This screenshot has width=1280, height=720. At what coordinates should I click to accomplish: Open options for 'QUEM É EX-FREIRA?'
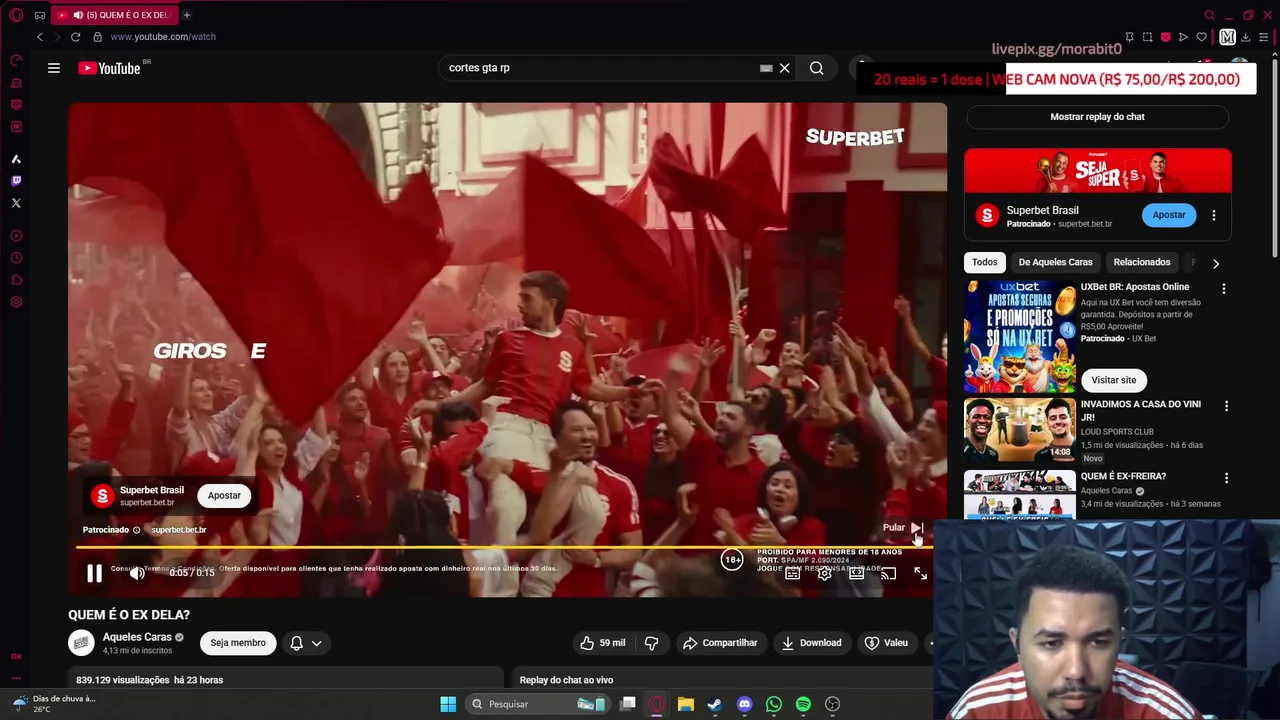(1227, 478)
